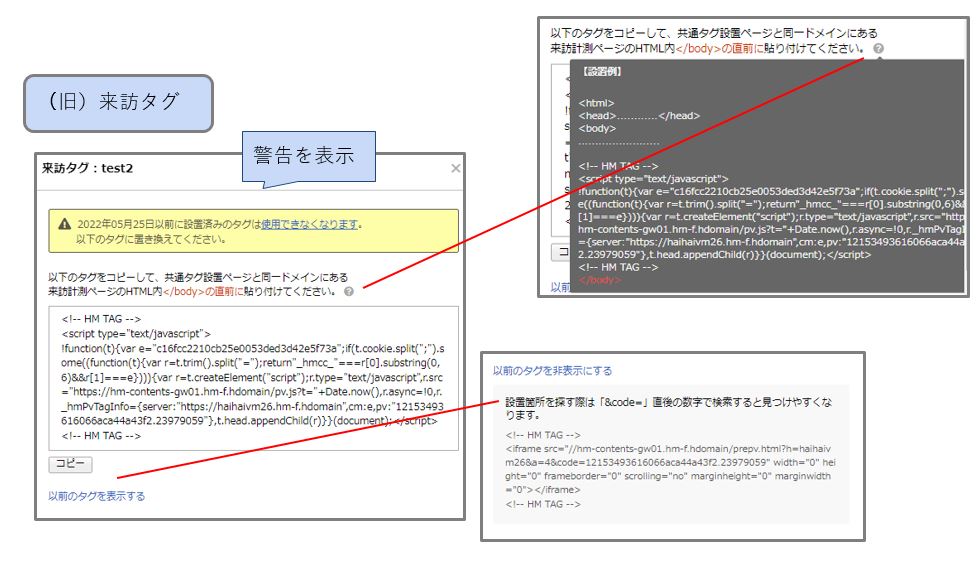Click 以前のタグを表示する link
This screenshot has width=980, height=564.
click(x=97, y=496)
